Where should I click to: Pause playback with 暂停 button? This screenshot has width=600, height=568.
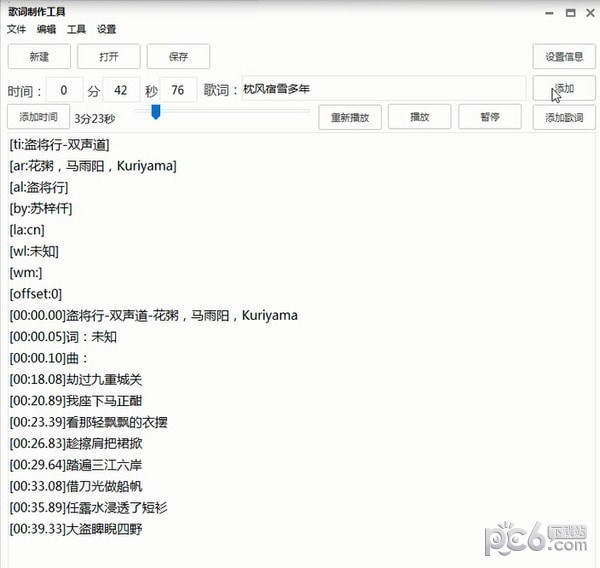pyautogui.click(x=489, y=117)
